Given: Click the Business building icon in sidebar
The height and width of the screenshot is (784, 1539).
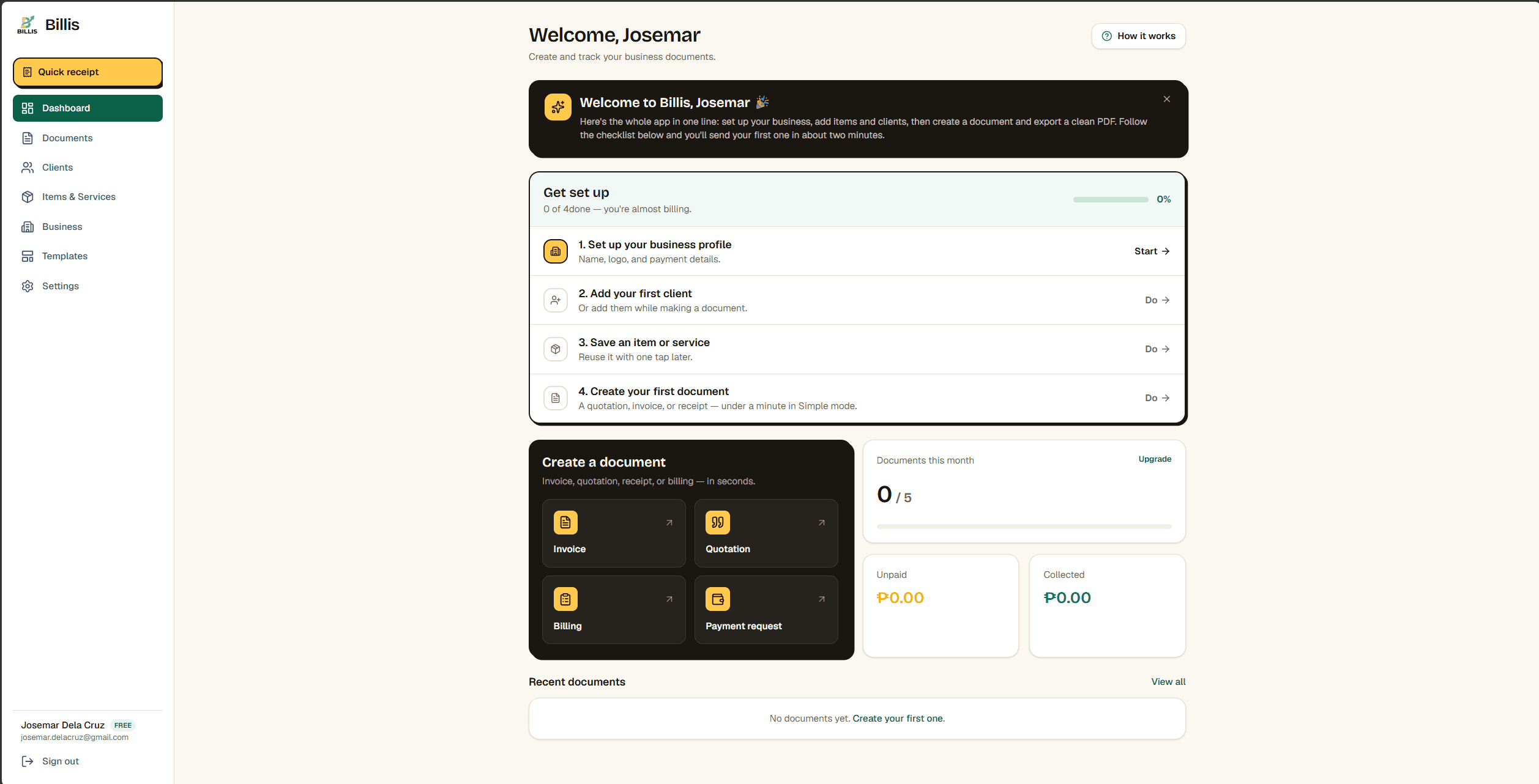Looking at the screenshot, I should pos(28,227).
